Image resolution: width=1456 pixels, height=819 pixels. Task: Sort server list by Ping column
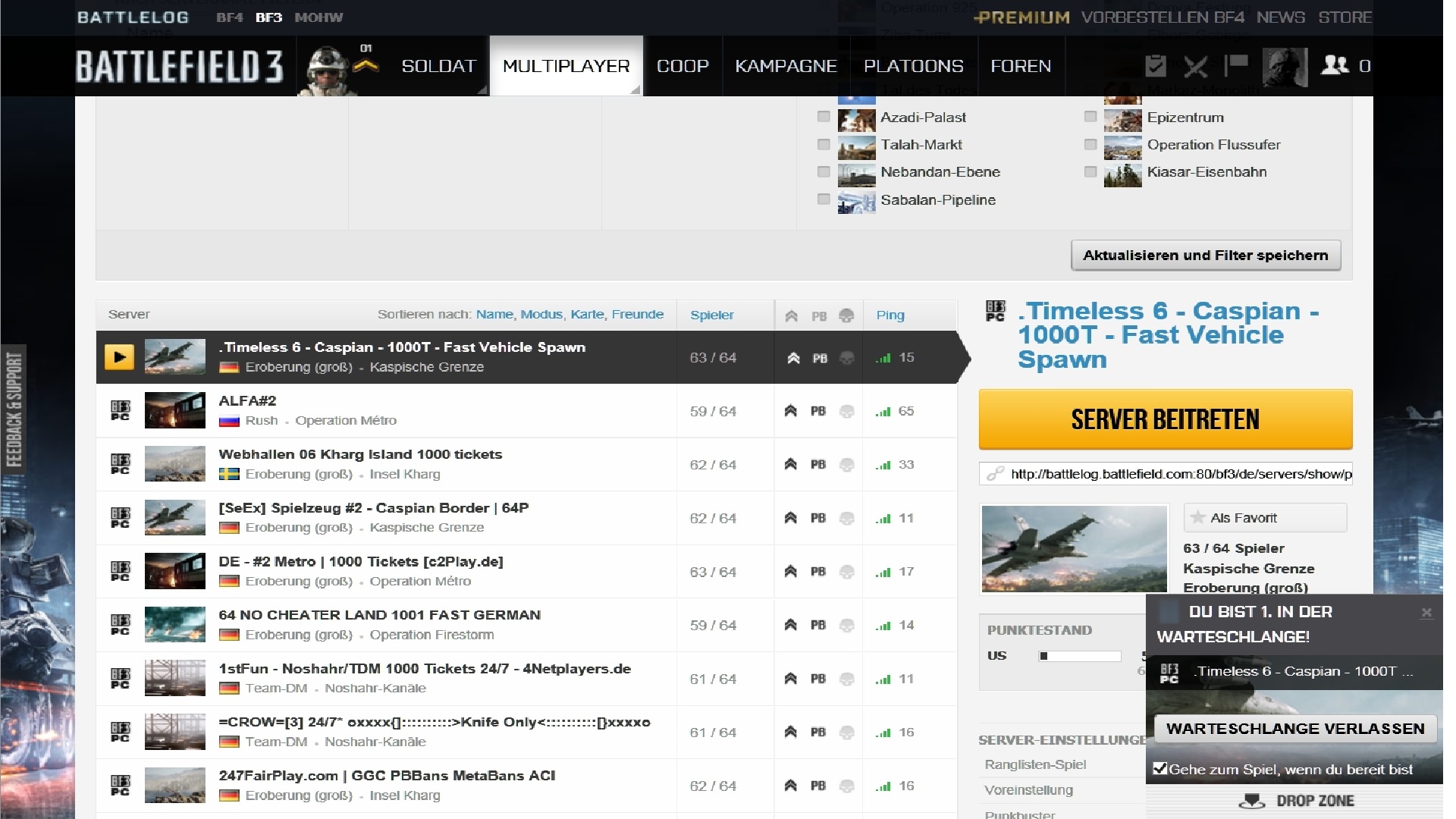point(890,315)
